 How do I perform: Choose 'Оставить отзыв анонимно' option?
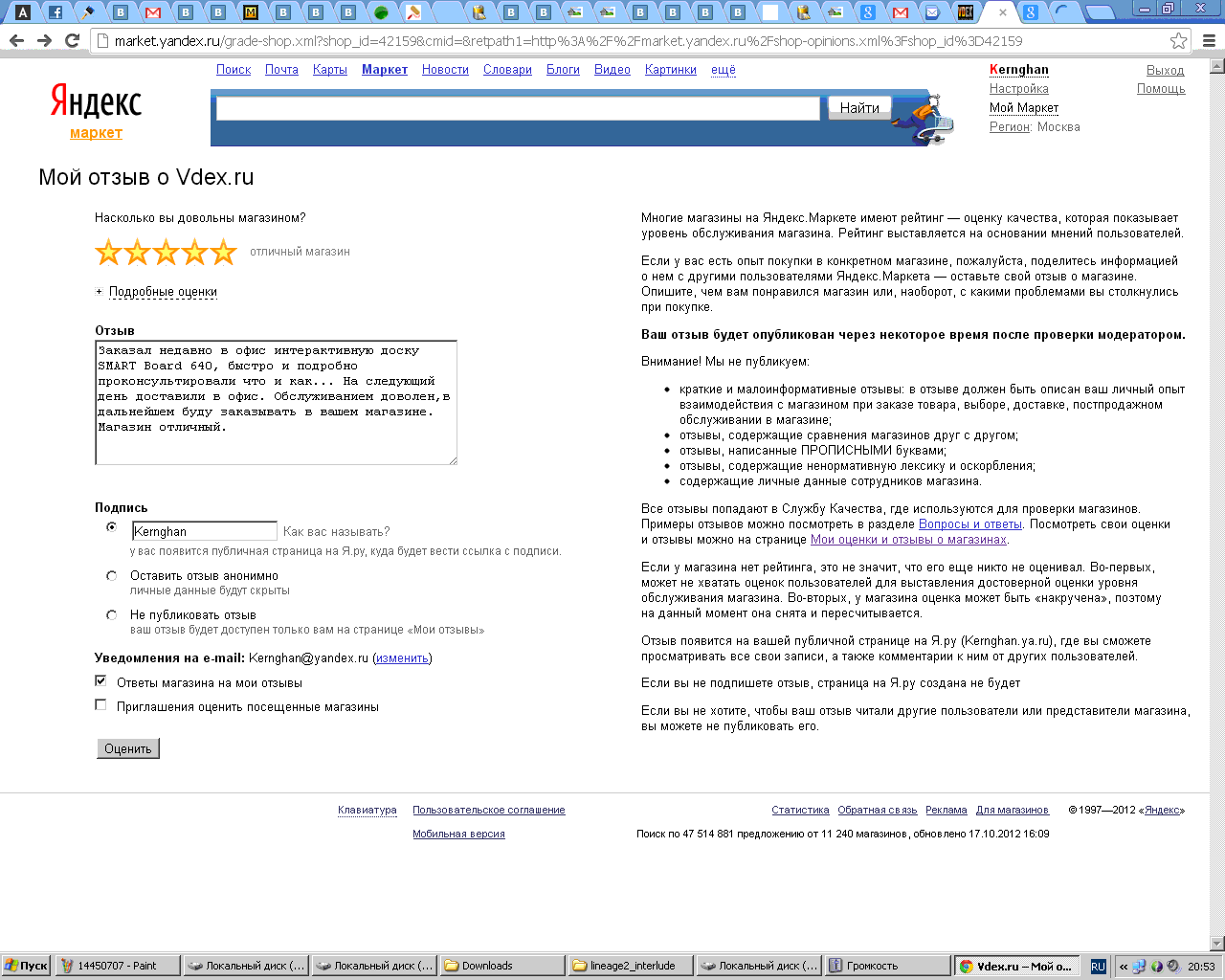click(x=112, y=576)
